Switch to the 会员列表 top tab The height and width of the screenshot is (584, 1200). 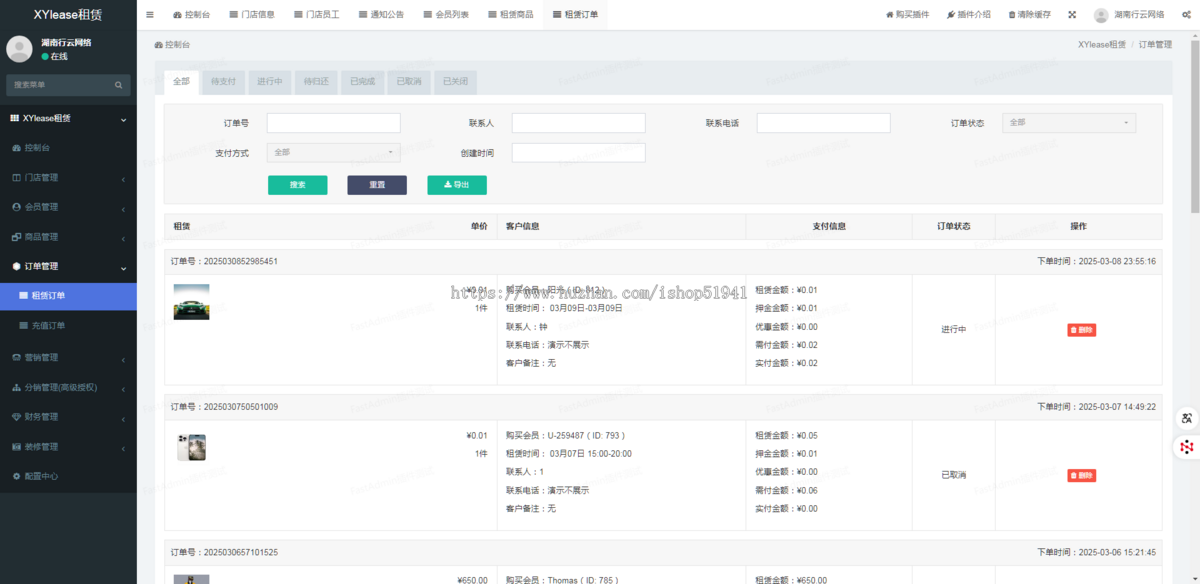click(x=446, y=15)
